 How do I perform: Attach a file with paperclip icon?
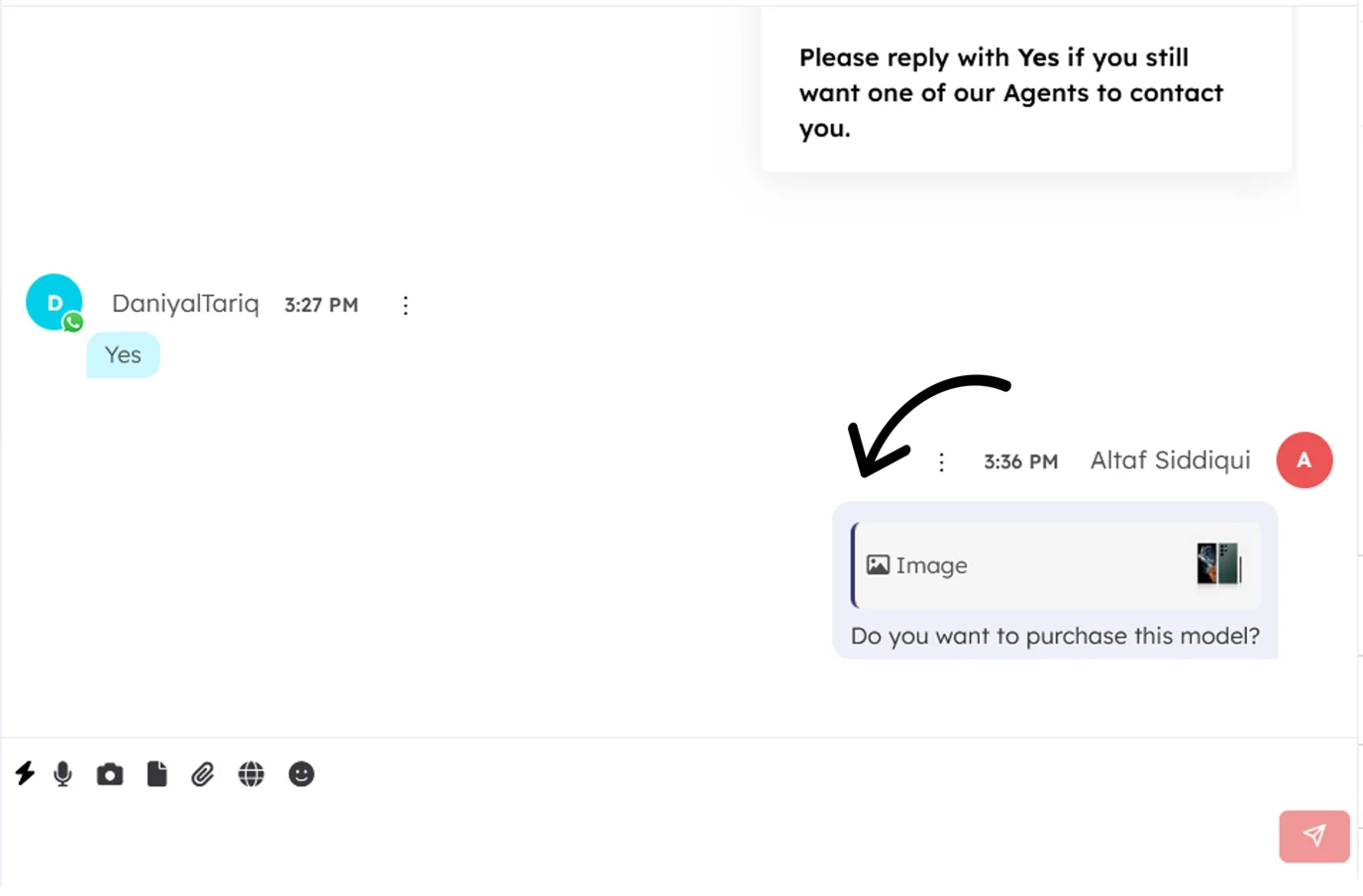(x=203, y=773)
